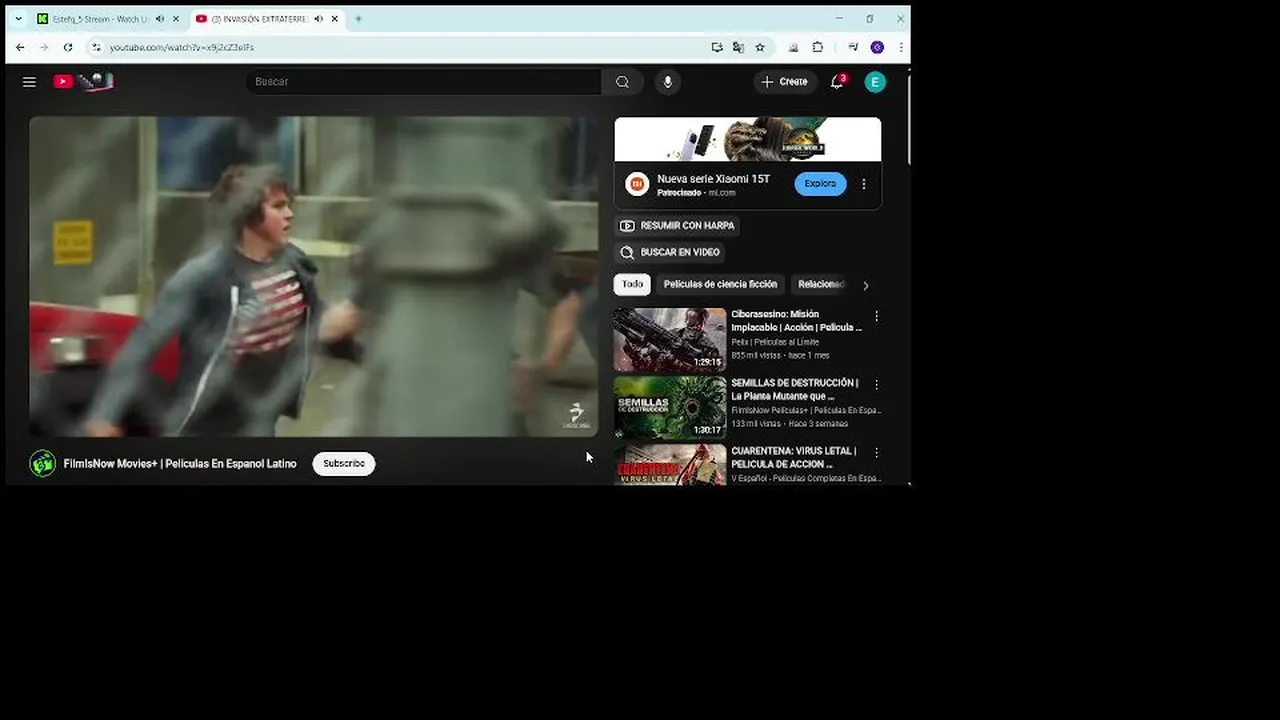This screenshot has width=1280, height=720.
Task: Click the channel watermark in video corner
Action: [x=576, y=415]
